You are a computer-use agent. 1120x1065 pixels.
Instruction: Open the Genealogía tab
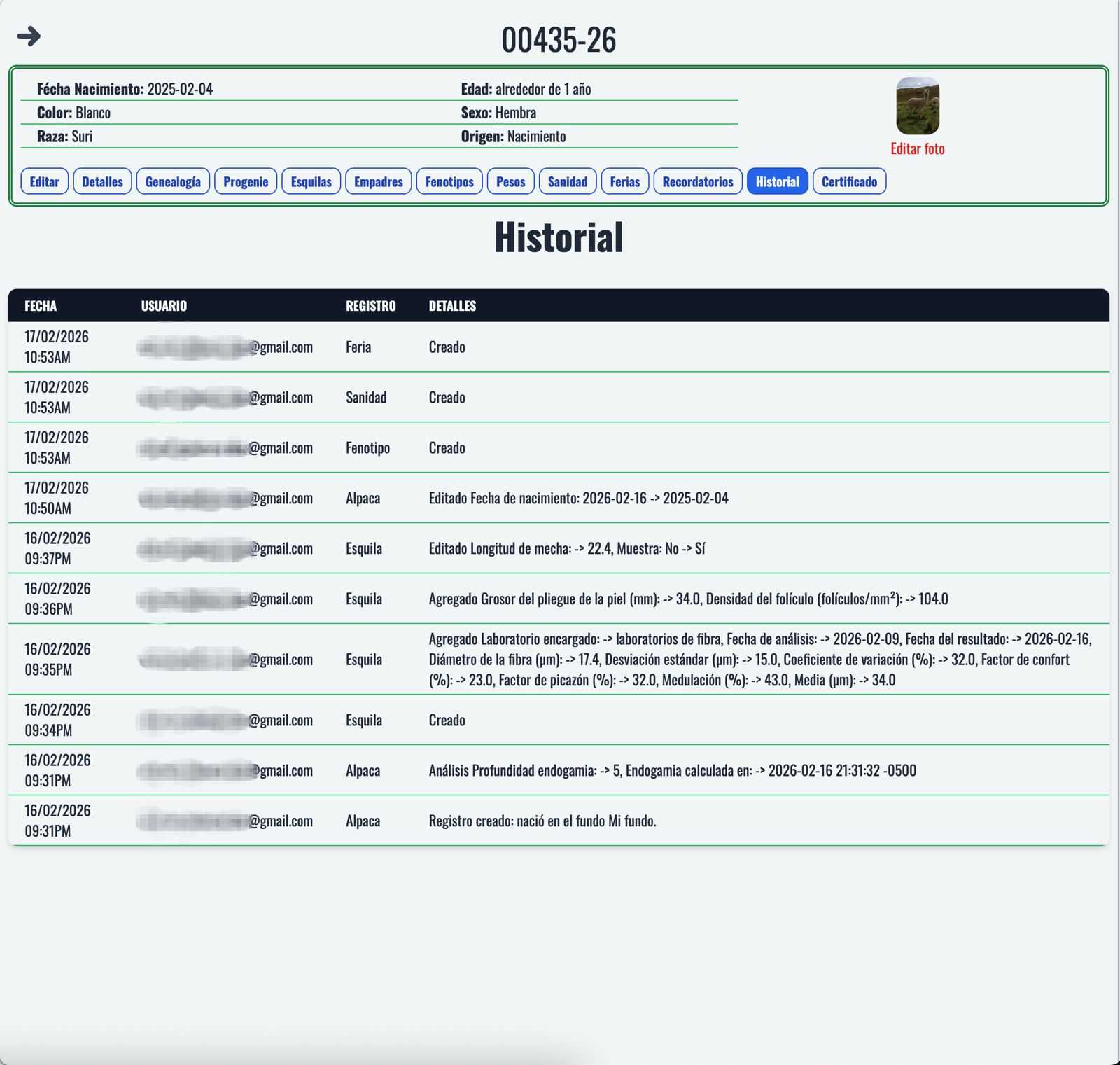click(173, 181)
